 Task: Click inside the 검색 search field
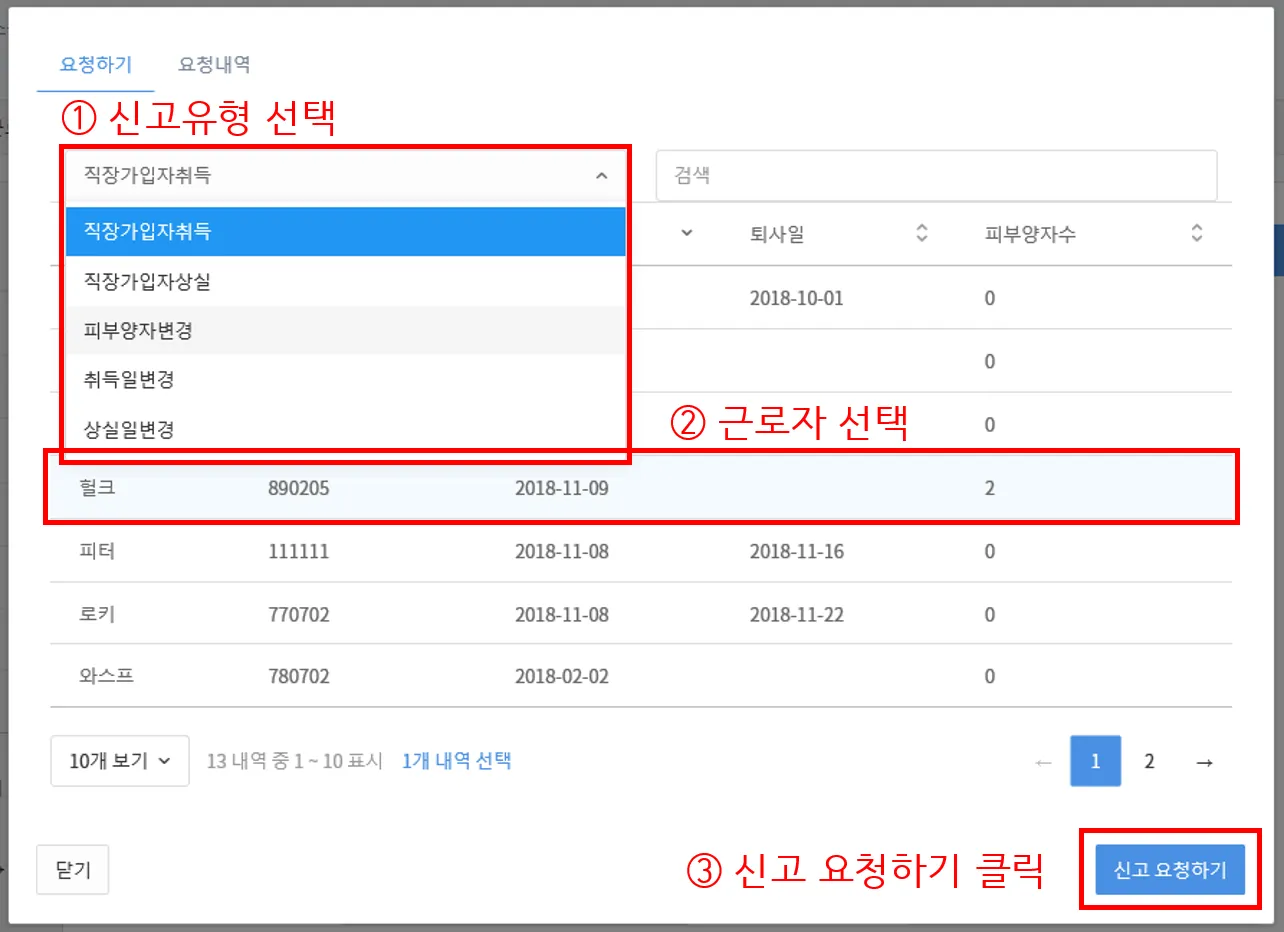pyautogui.click(x=935, y=175)
